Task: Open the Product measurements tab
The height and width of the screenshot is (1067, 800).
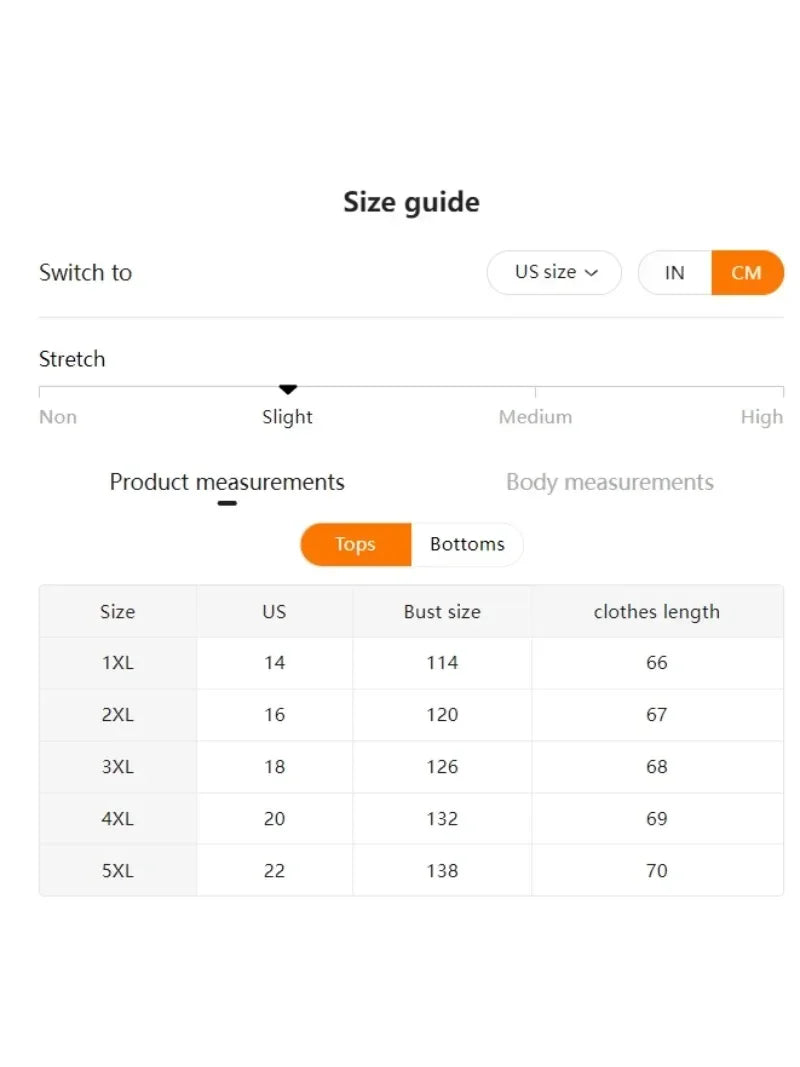Action: [227, 482]
